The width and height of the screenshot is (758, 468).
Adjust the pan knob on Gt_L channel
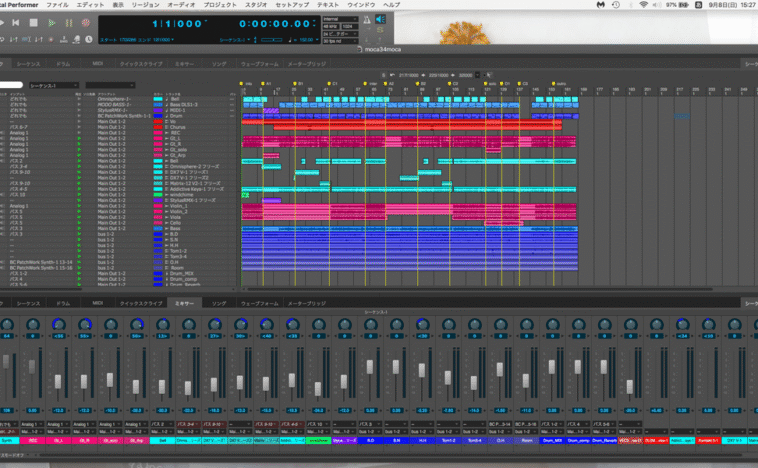[x=58, y=325]
